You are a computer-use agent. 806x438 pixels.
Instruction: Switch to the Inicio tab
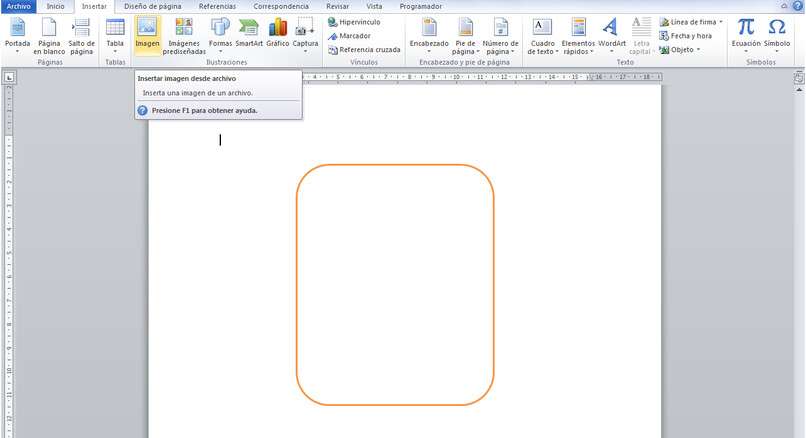pos(56,7)
